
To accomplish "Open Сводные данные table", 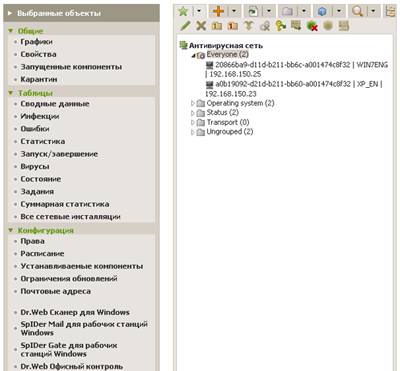I will click(x=55, y=104).
